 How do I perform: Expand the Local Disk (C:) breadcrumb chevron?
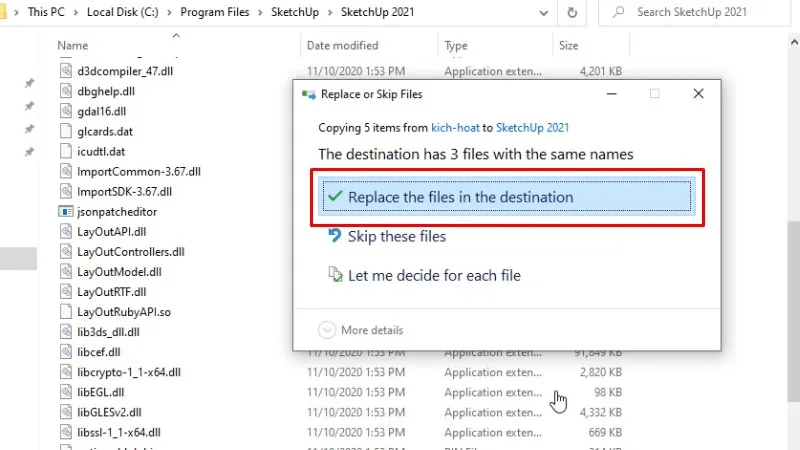tap(168, 12)
